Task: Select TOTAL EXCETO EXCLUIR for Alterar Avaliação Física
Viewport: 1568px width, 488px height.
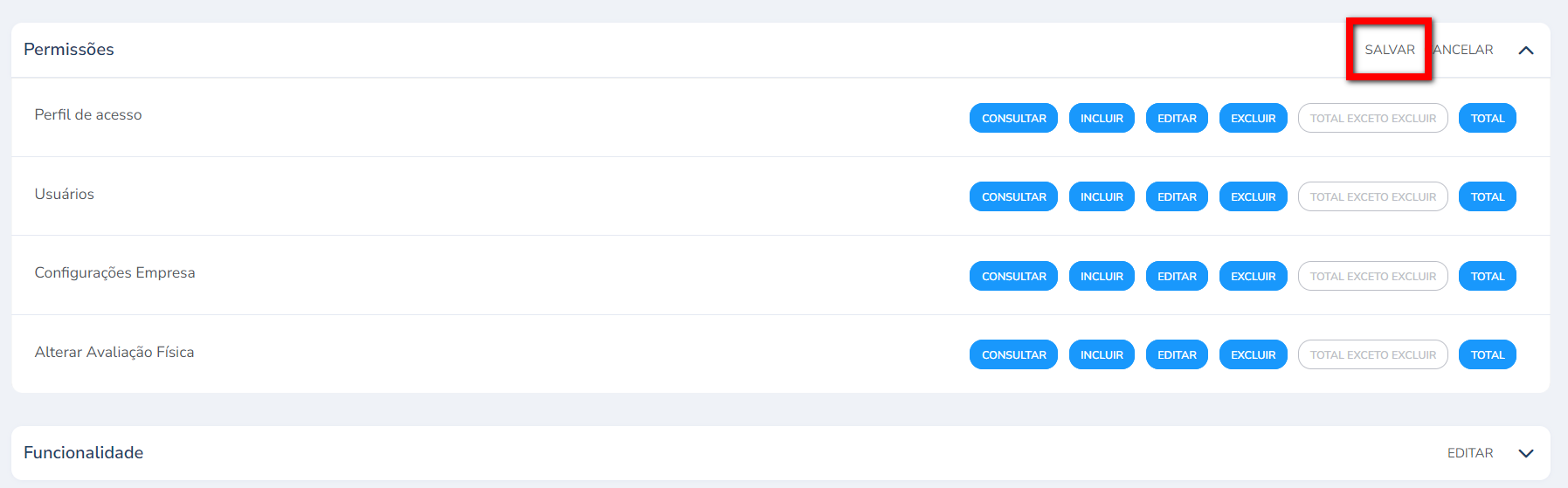Action: tap(1372, 355)
